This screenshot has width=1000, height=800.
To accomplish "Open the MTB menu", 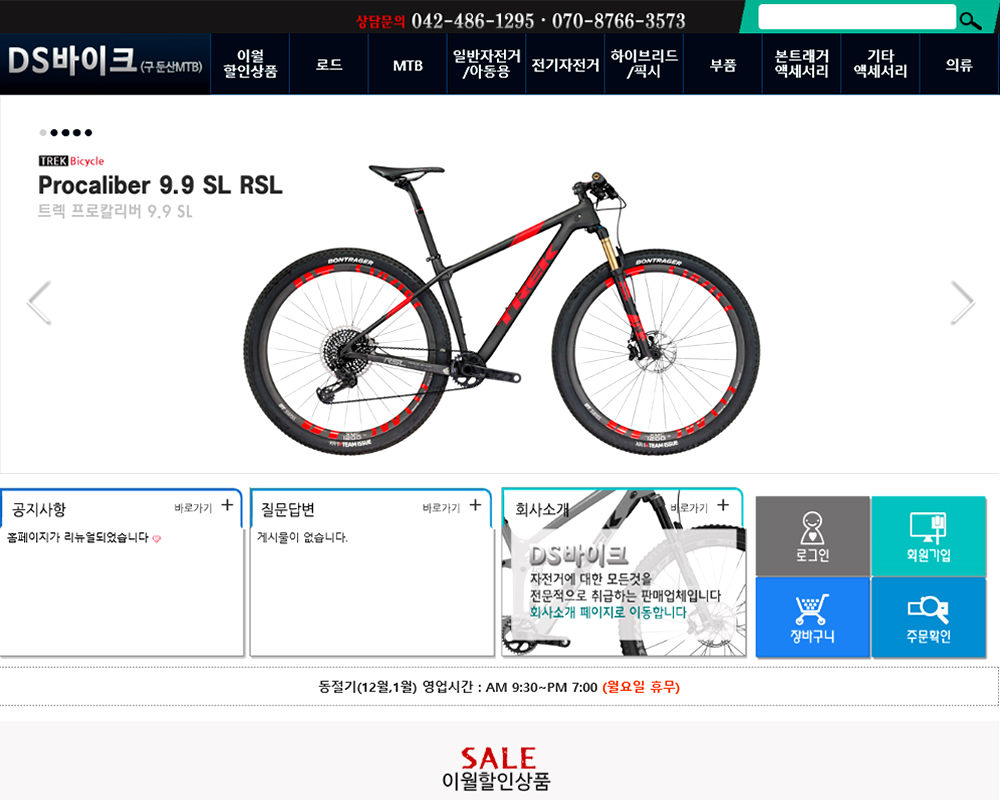I will 408,65.
